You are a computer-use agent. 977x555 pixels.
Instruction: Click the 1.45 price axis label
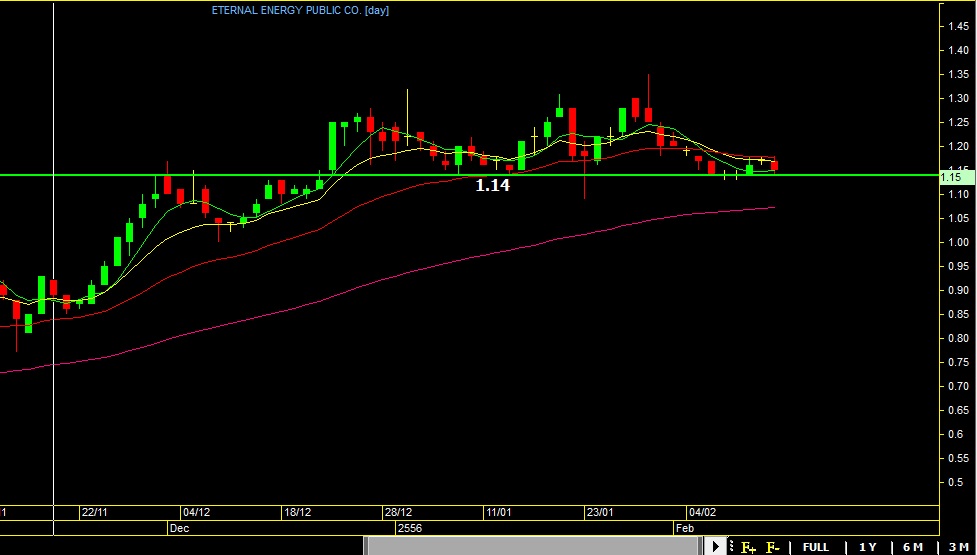tap(958, 26)
